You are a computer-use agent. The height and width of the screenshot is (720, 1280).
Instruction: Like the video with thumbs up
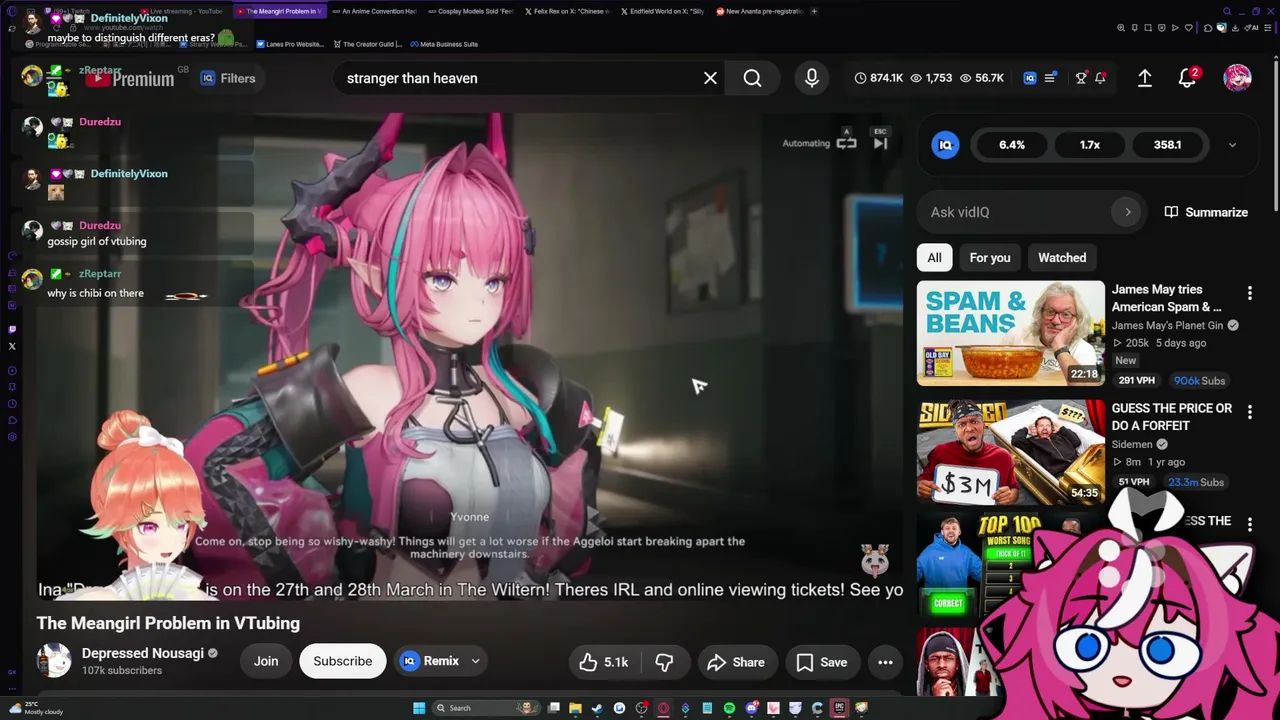click(x=603, y=662)
